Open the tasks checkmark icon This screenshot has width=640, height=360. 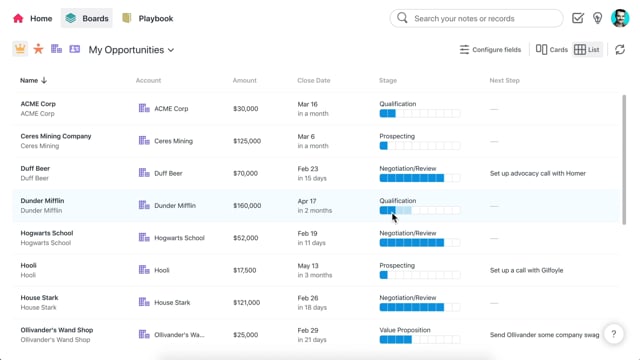click(578, 18)
